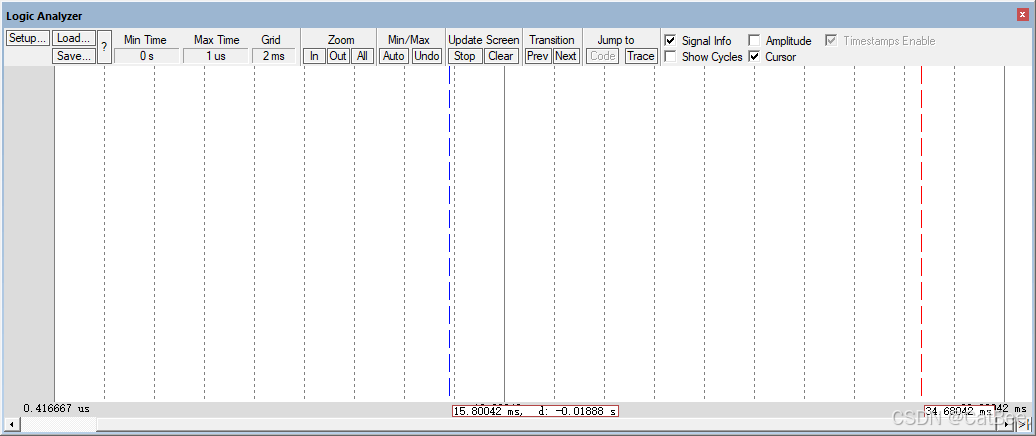
Task: Click the red dashed cursor line
Action: pos(921,231)
